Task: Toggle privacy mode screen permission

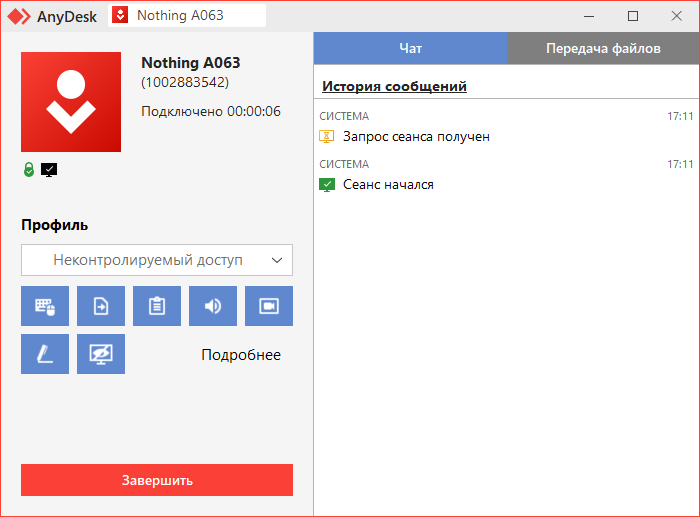Action: tap(101, 354)
